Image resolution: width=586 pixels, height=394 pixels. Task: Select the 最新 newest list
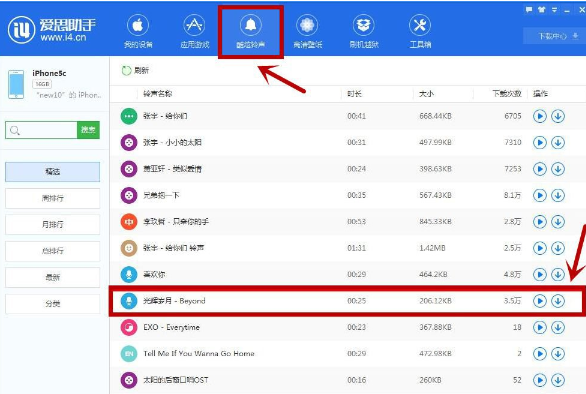53,277
